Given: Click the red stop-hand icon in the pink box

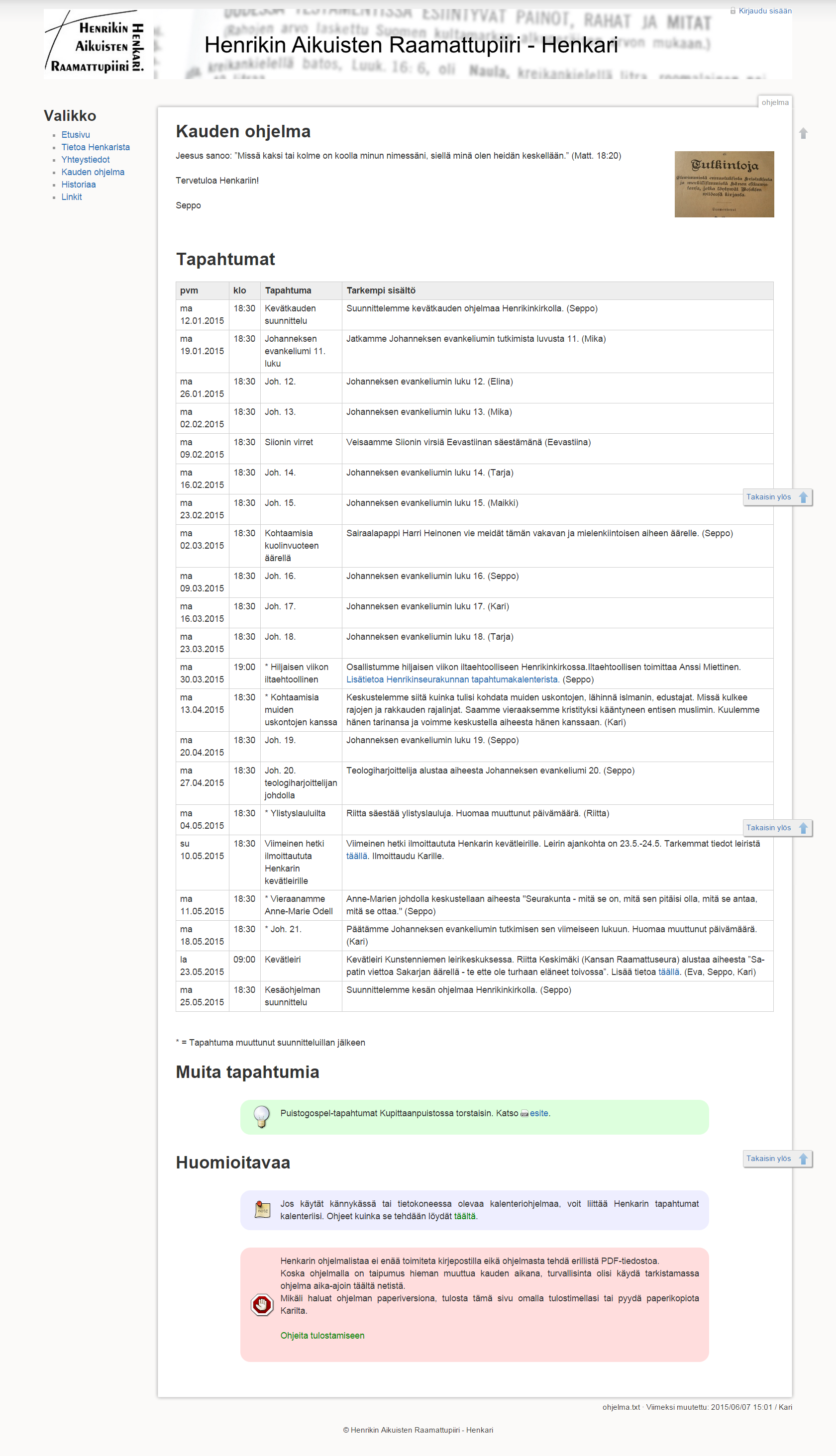Looking at the screenshot, I should tap(262, 1304).
